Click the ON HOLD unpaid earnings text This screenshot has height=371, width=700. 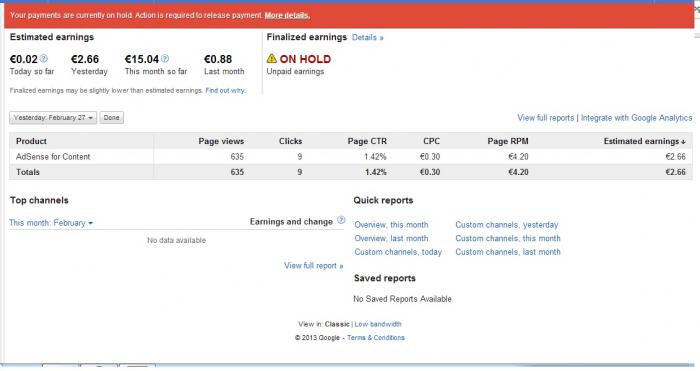(x=305, y=59)
